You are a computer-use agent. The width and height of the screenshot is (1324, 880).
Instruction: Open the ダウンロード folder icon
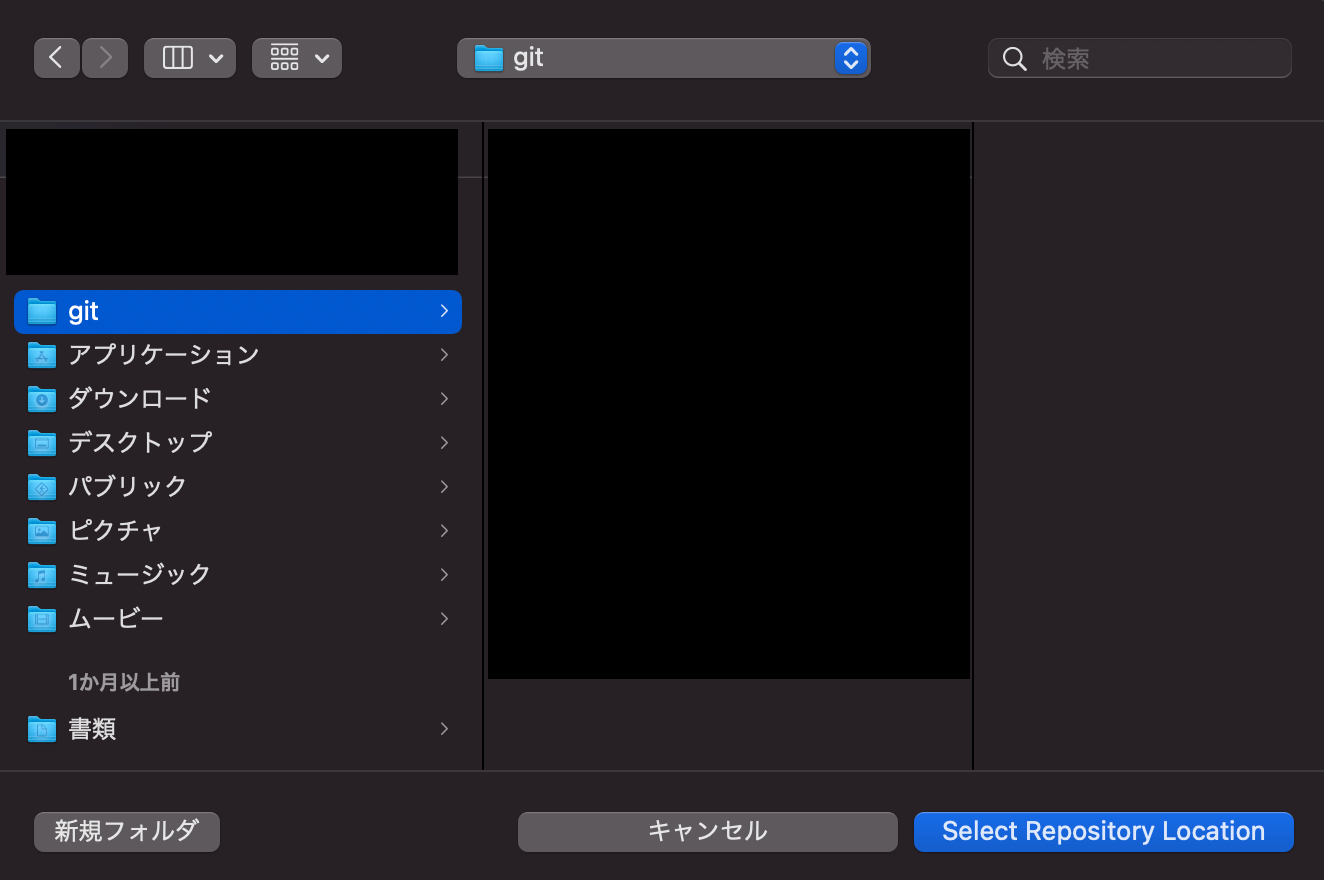[x=41, y=399]
